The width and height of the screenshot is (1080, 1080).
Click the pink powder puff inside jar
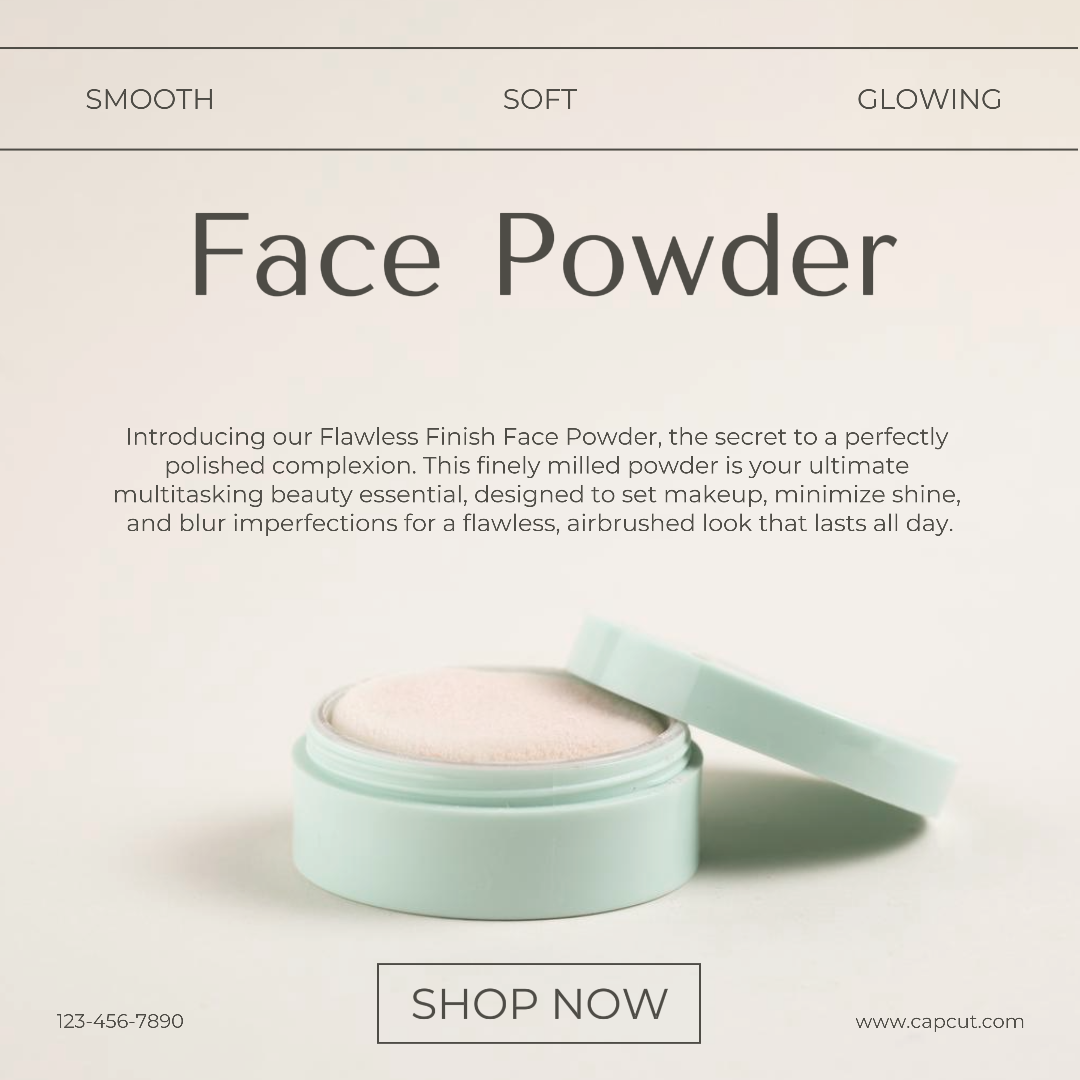tap(499, 716)
